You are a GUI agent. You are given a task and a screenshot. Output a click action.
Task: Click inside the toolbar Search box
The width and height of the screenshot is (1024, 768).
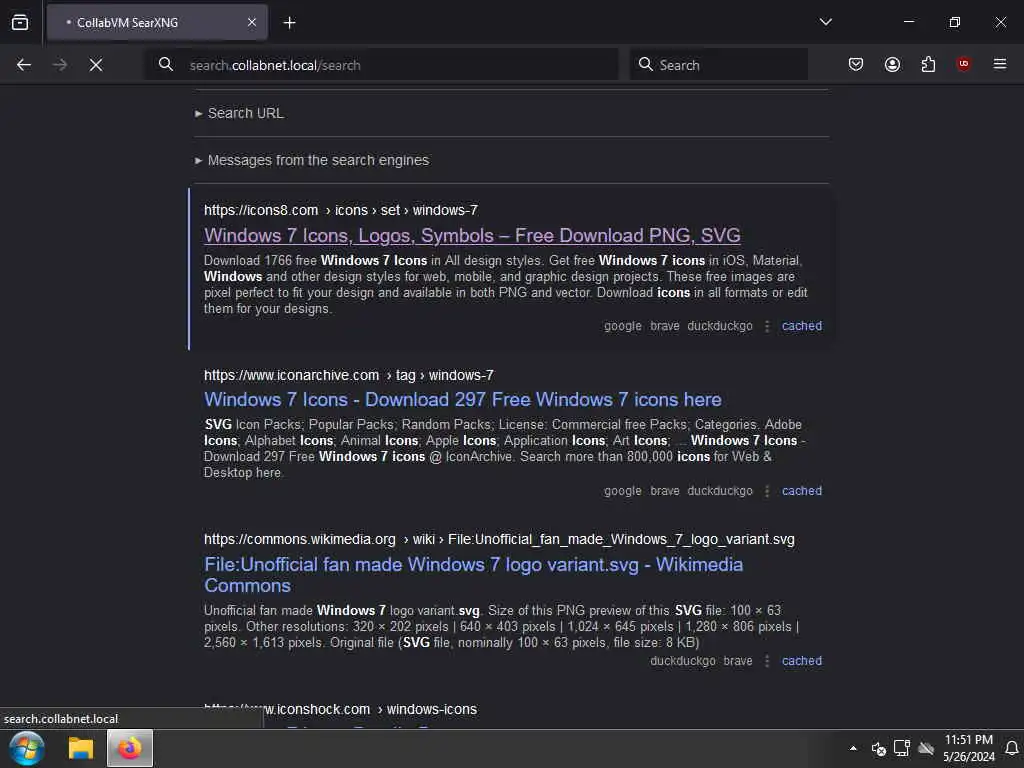[x=718, y=65]
